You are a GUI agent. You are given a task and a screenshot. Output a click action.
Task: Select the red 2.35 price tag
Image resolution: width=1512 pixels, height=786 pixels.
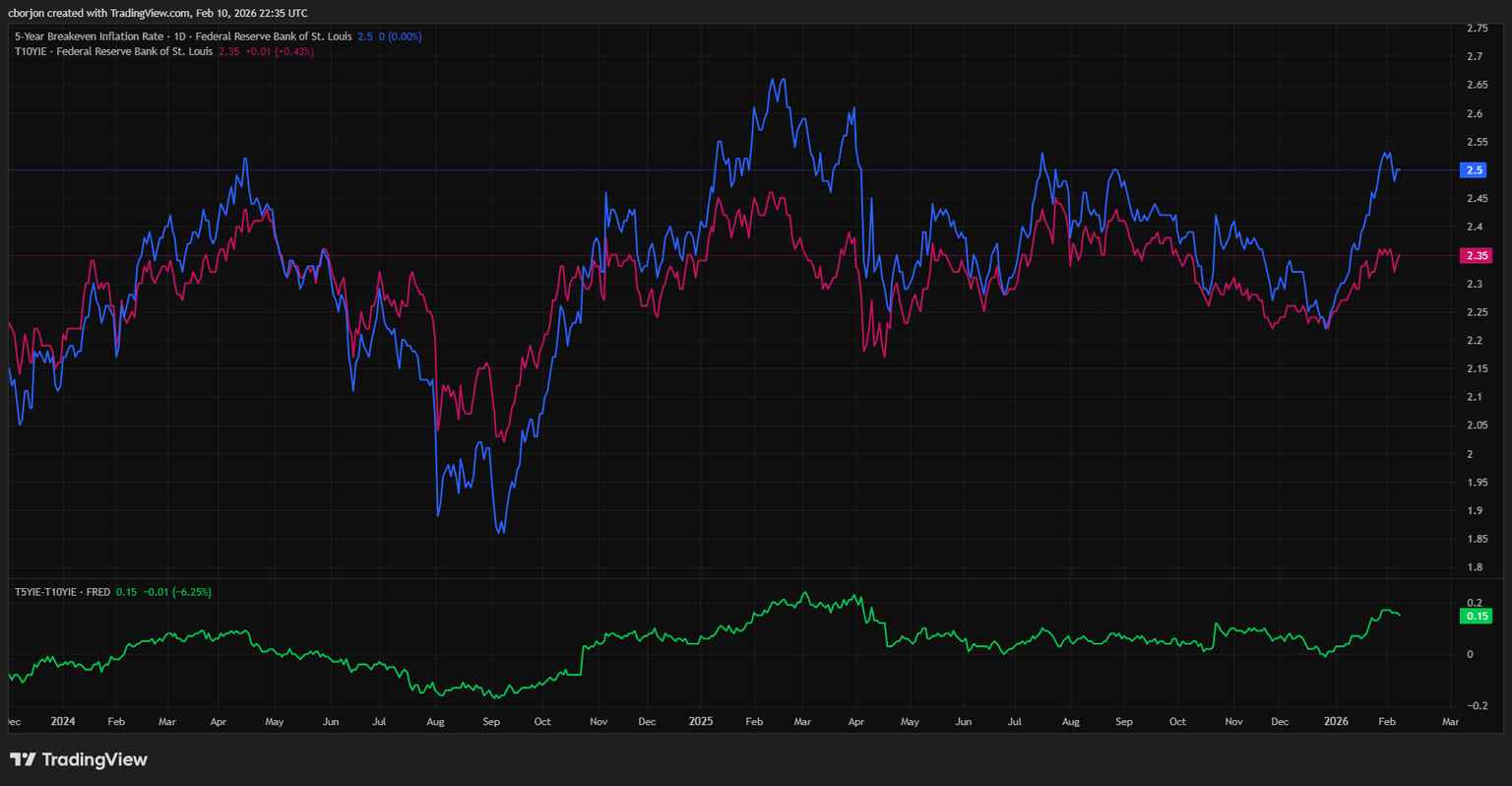1477,255
